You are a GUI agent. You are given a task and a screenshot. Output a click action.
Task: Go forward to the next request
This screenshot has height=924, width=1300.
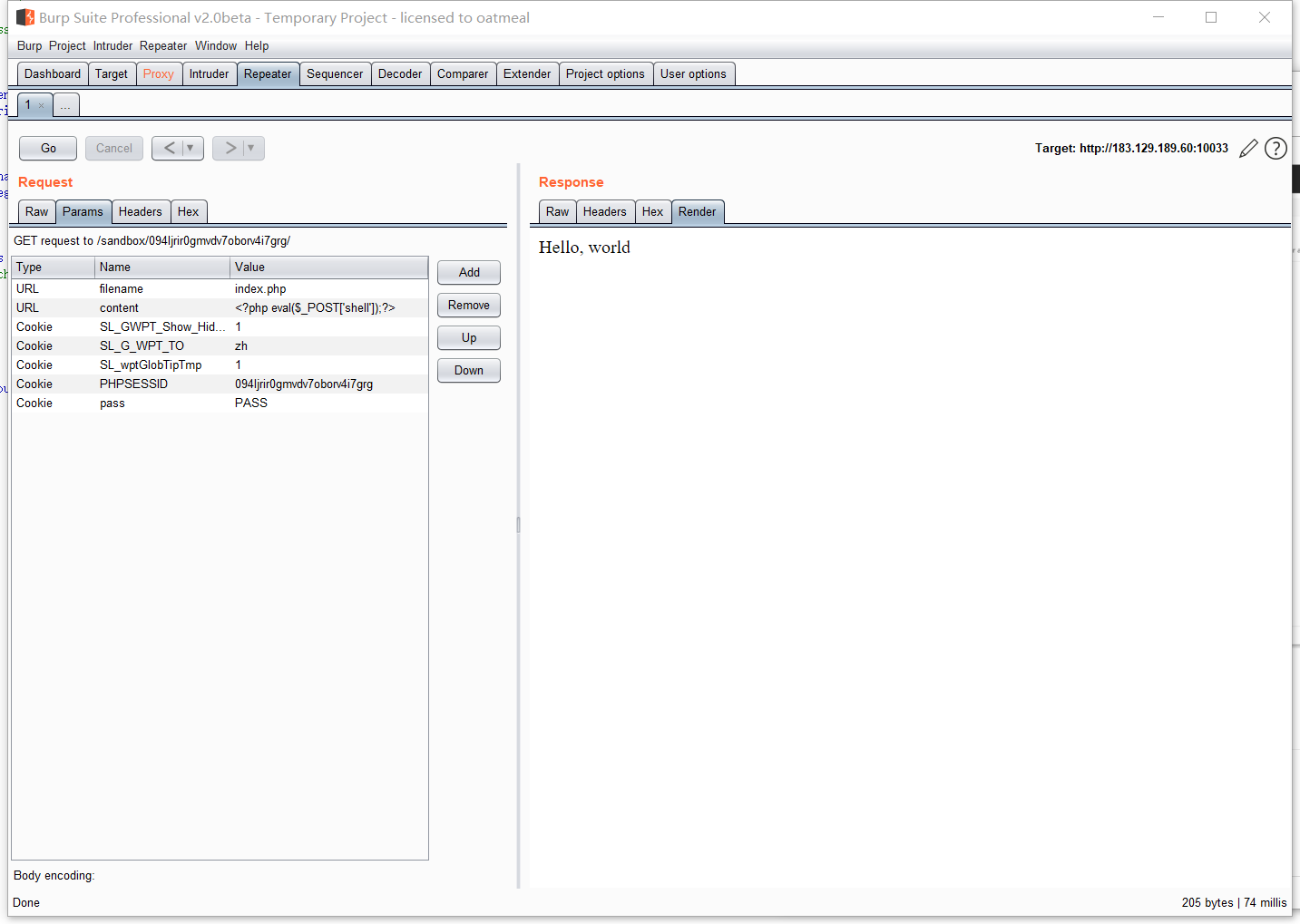tap(230, 148)
